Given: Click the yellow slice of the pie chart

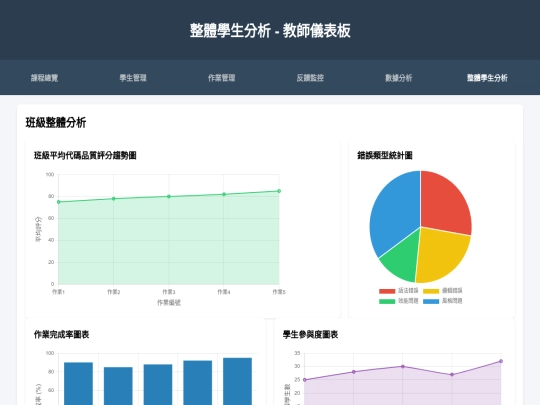Looking at the screenshot, I should (443, 255).
